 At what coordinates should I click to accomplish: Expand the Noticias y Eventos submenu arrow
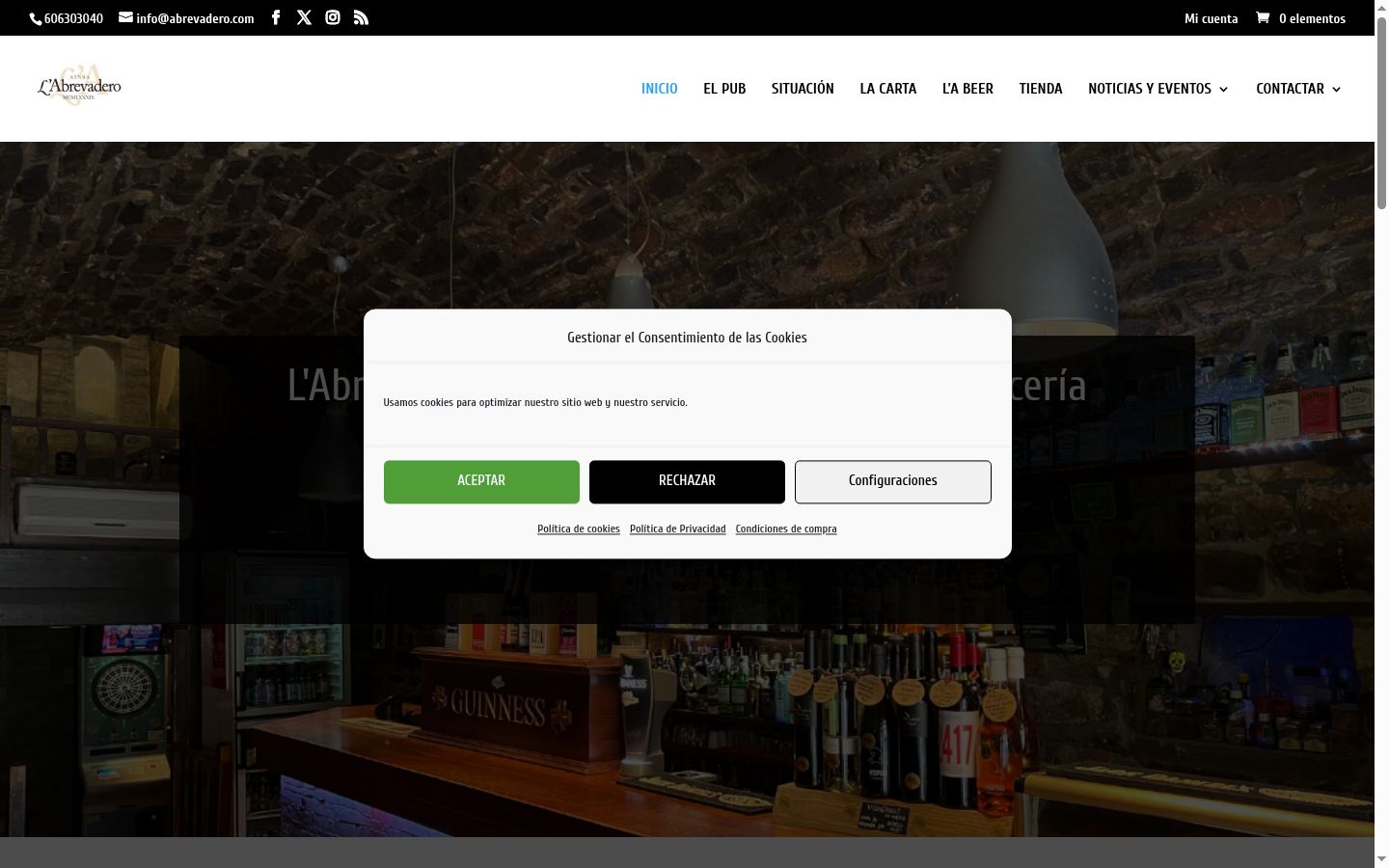(x=1223, y=89)
